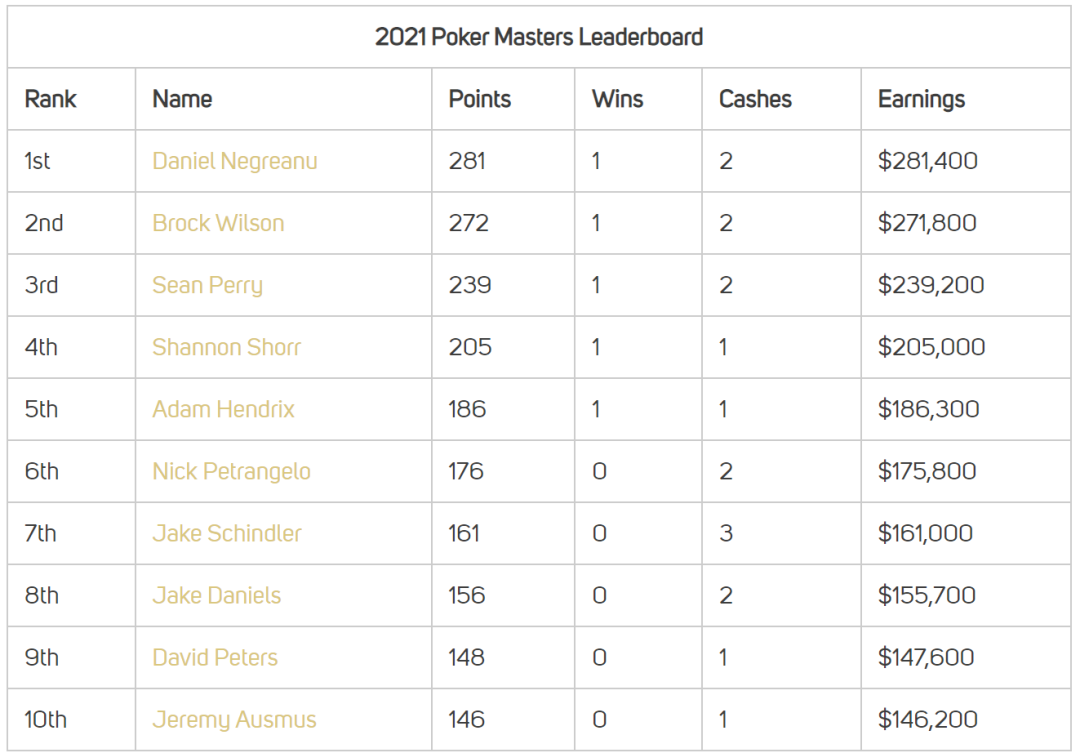Click Adam Hendrix in the leaderboard

[223, 409]
